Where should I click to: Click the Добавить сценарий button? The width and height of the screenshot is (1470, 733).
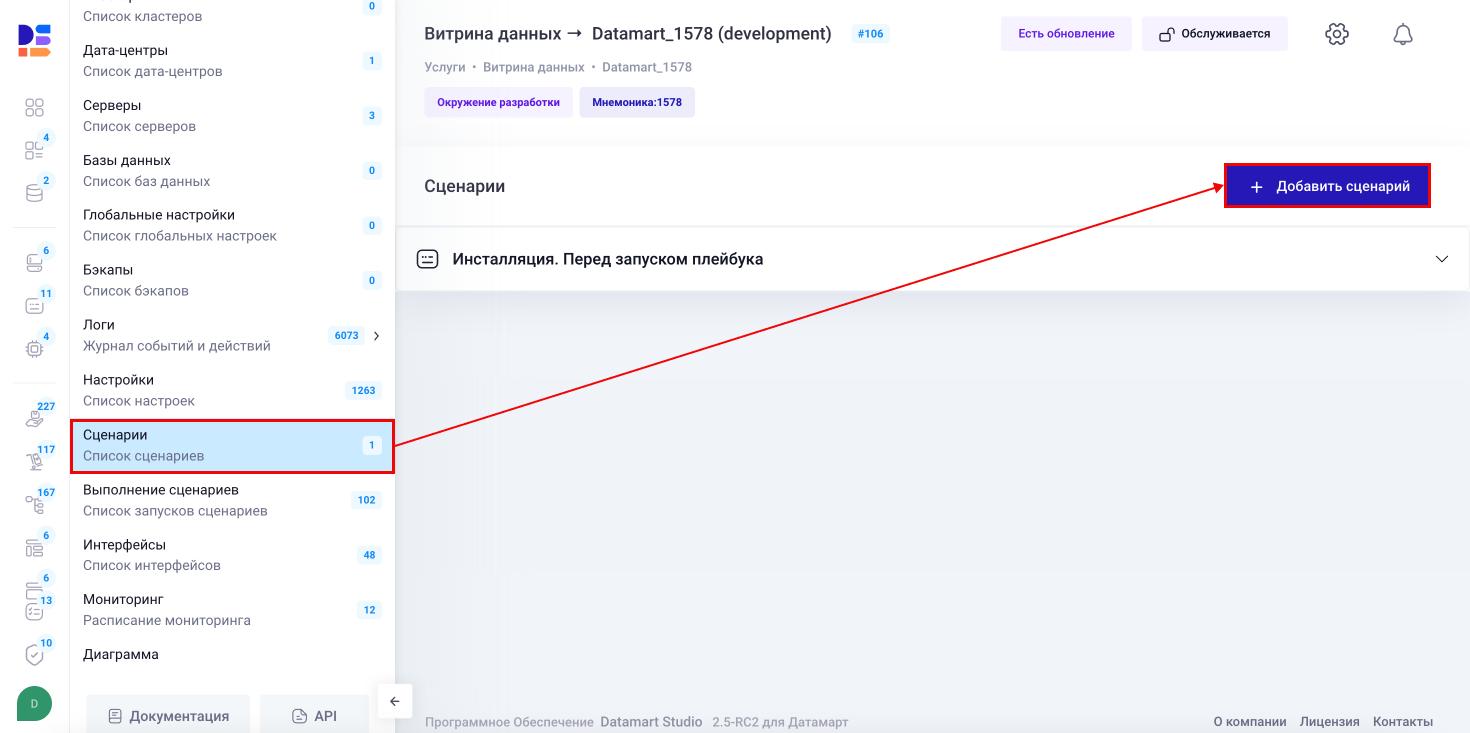pos(1328,187)
